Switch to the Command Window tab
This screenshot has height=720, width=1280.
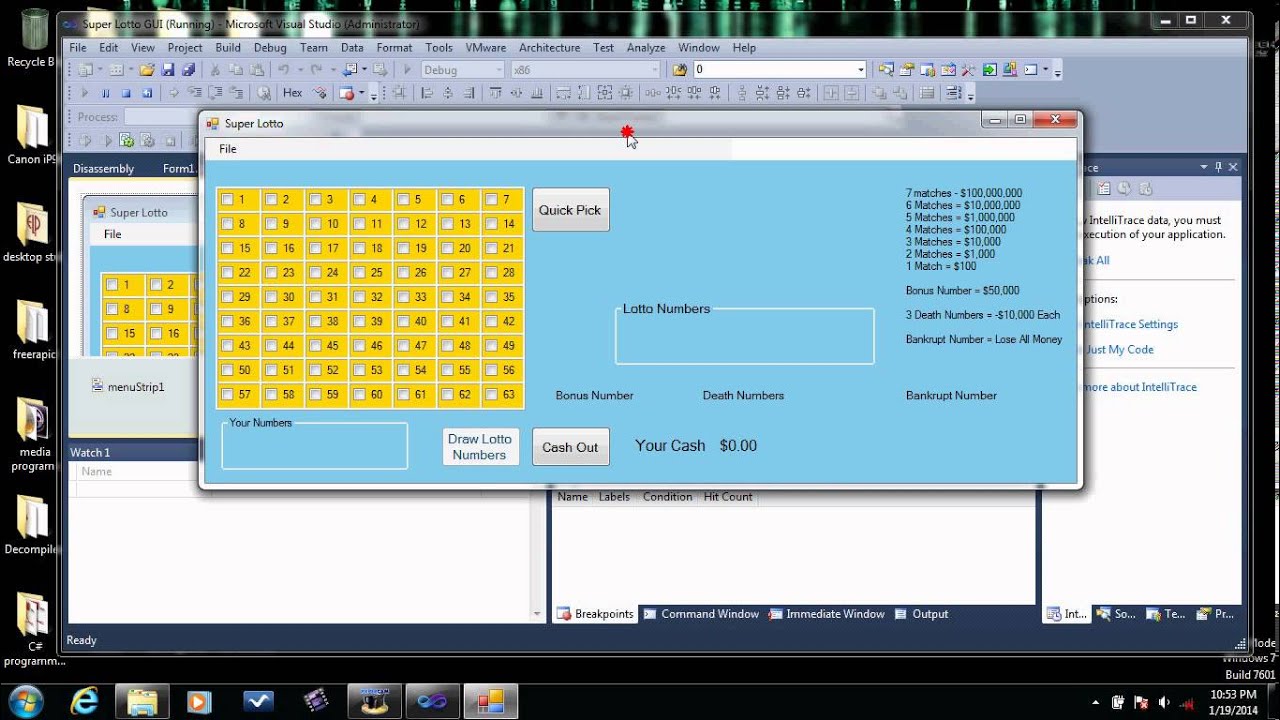tap(700, 614)
